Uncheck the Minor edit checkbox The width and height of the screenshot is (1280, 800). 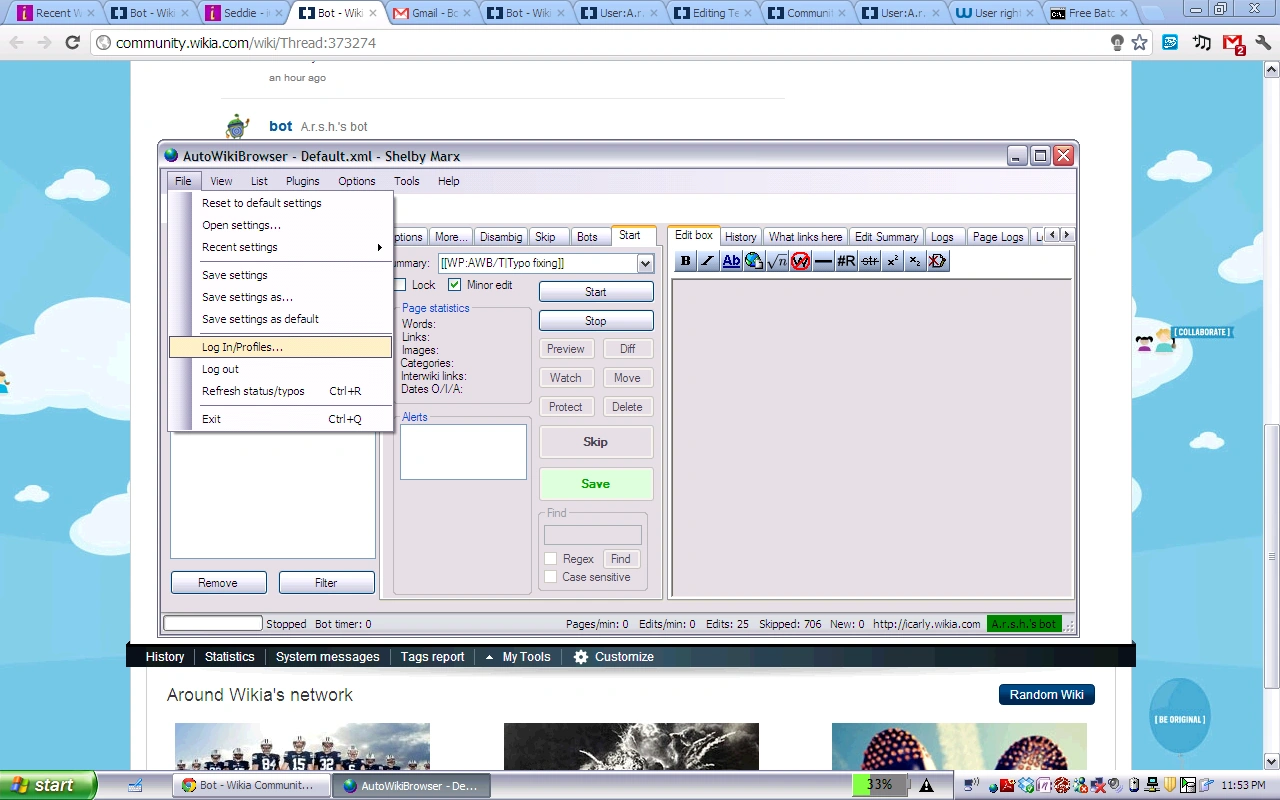455,285
